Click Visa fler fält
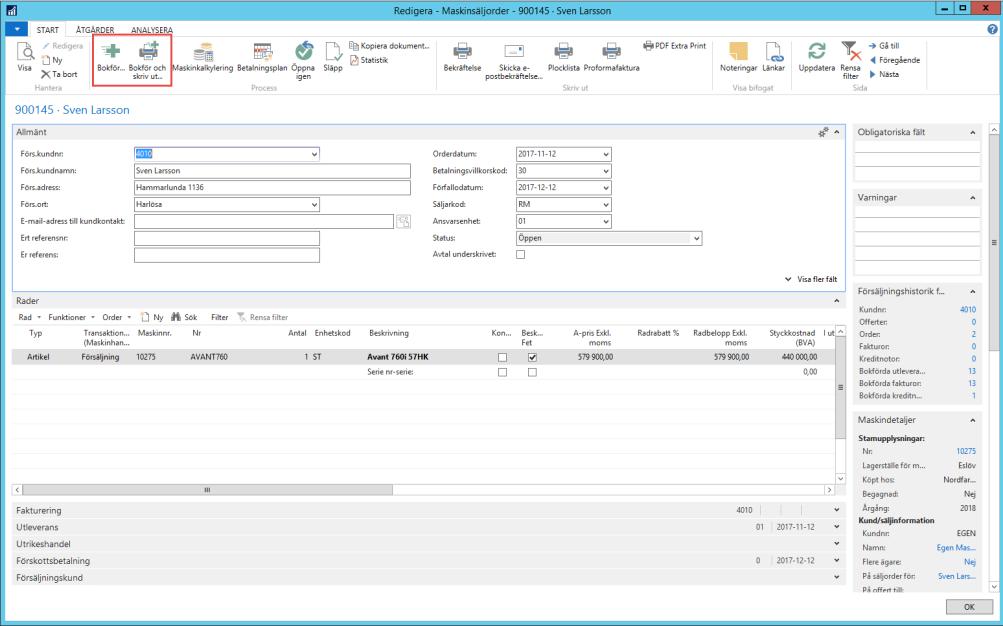The height and width of the screenshot is (626, 1003). pyautogui.click(x=811, y=279)
